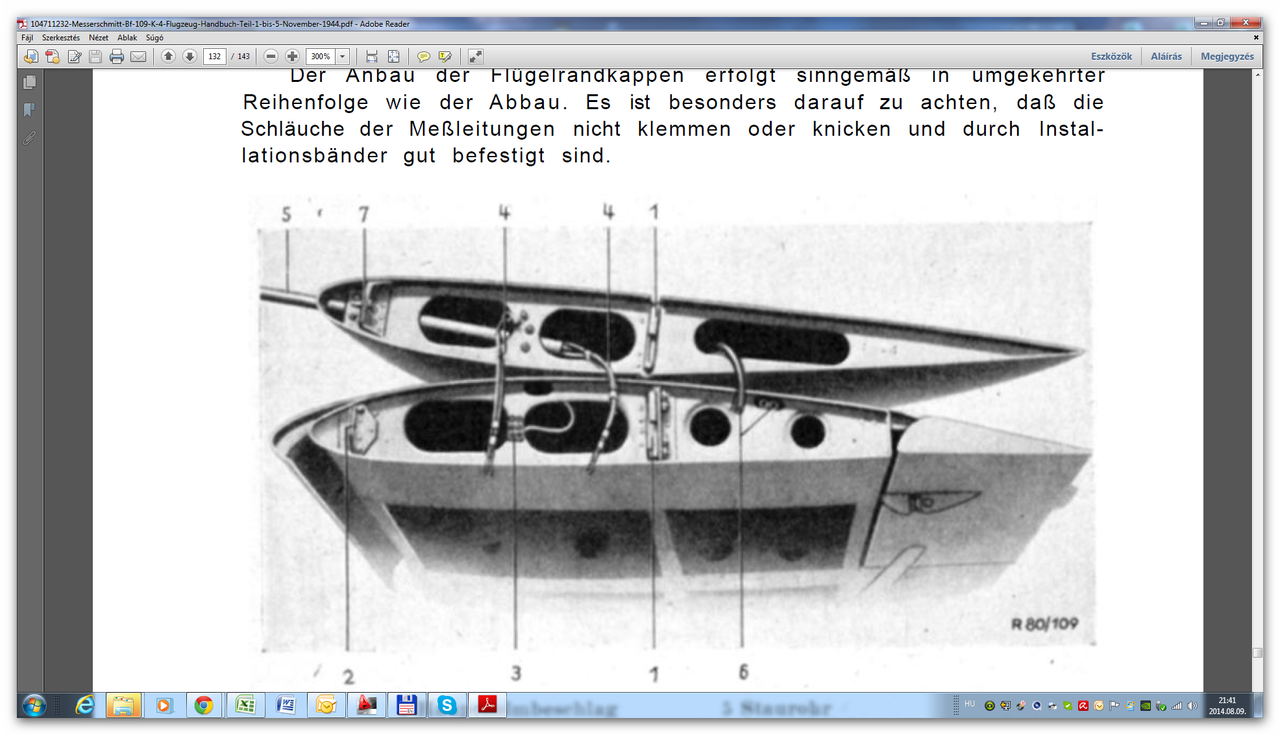Click the page number field showing 132
The width and height of the screenshot is (1280, 735).
click(x=214, y=57)
